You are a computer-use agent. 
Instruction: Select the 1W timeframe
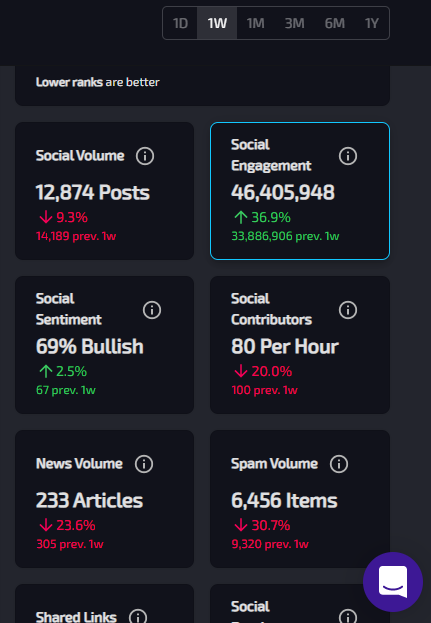click(217, 23)
